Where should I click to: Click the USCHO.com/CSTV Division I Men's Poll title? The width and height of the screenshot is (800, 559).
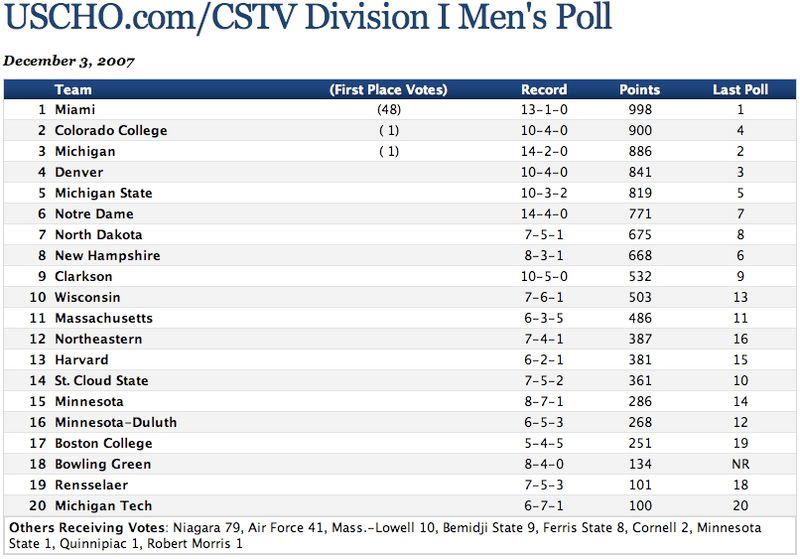coord(309,18)
